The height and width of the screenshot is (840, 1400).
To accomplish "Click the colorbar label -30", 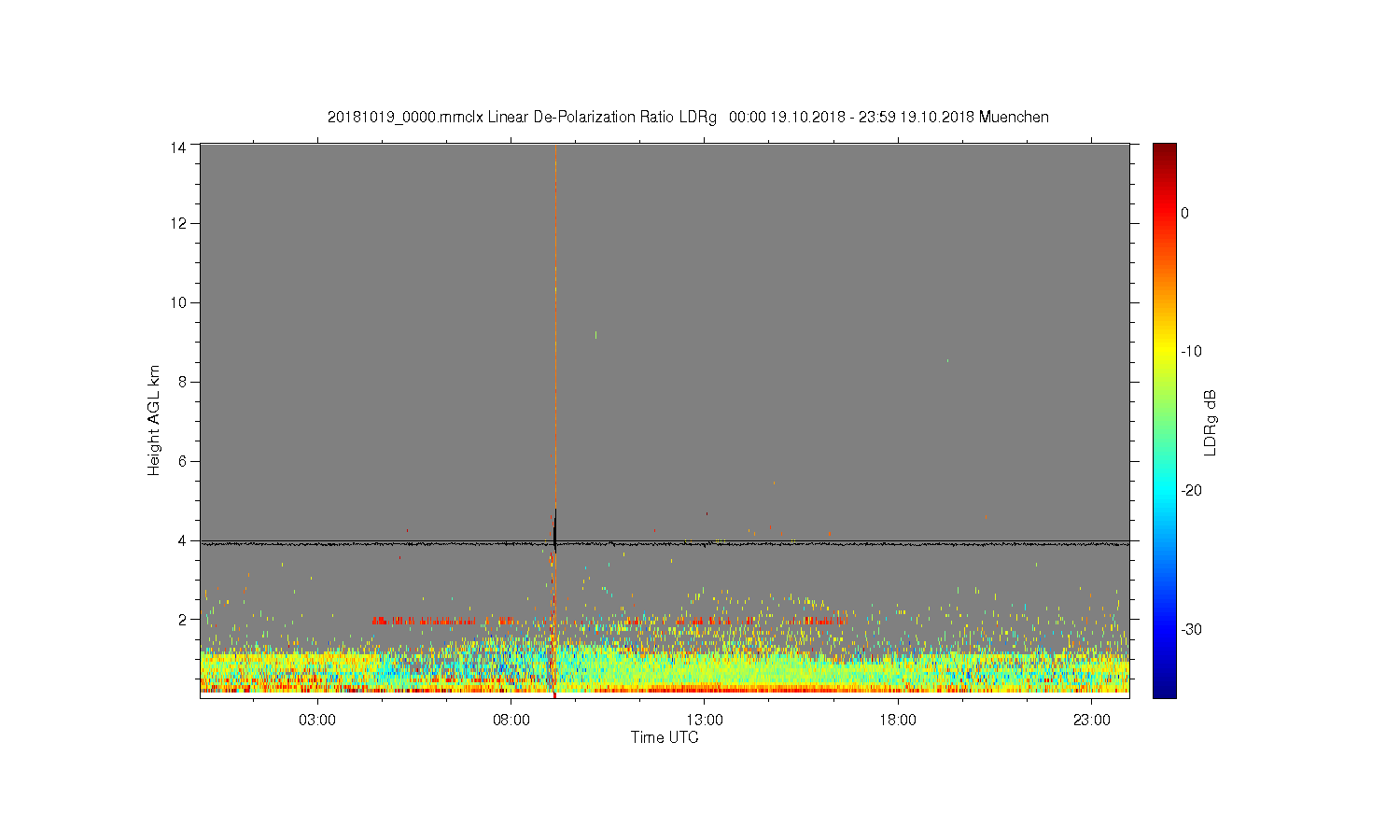I will (x=1191, y=630).
